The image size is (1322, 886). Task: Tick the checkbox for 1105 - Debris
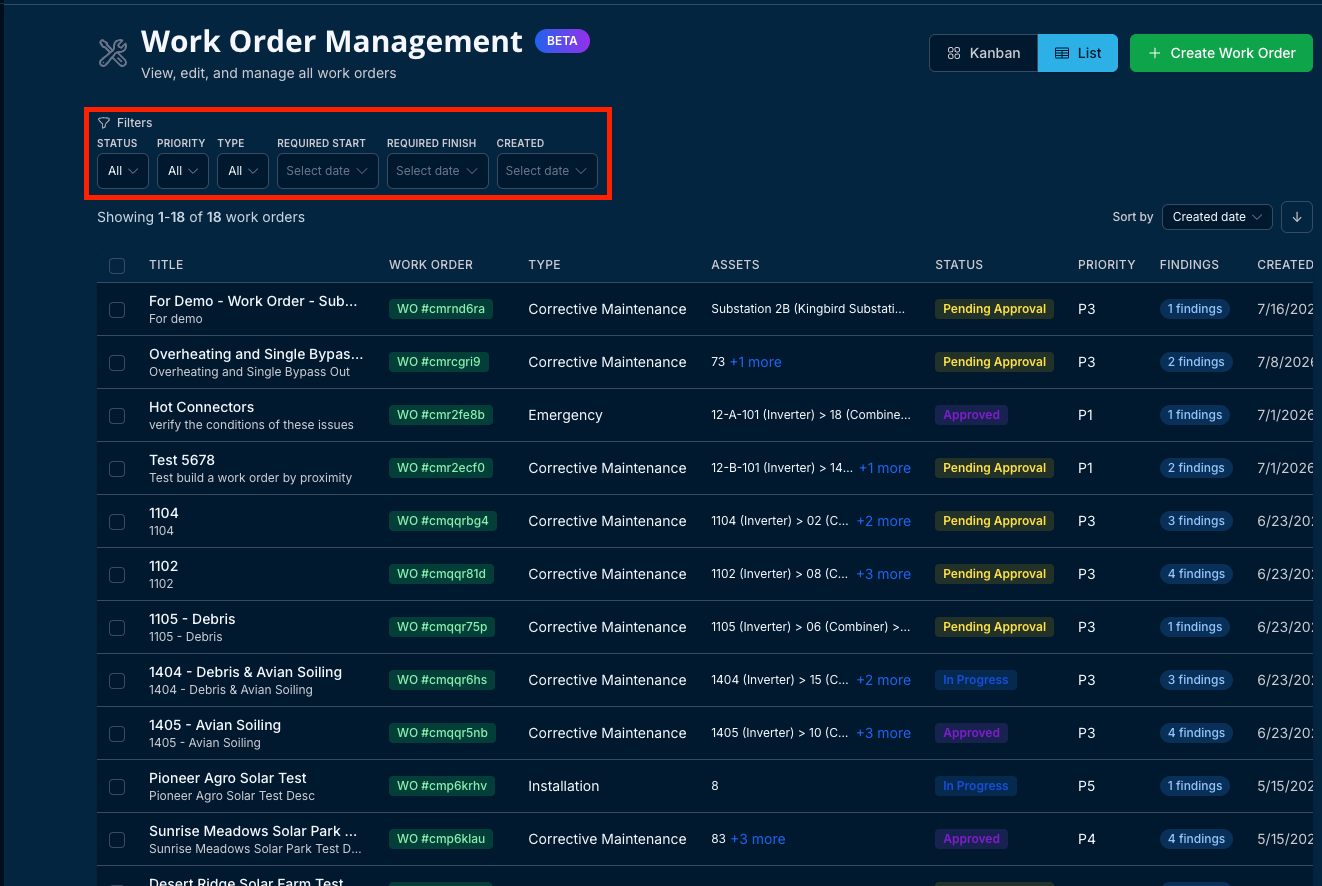(117, 628)
